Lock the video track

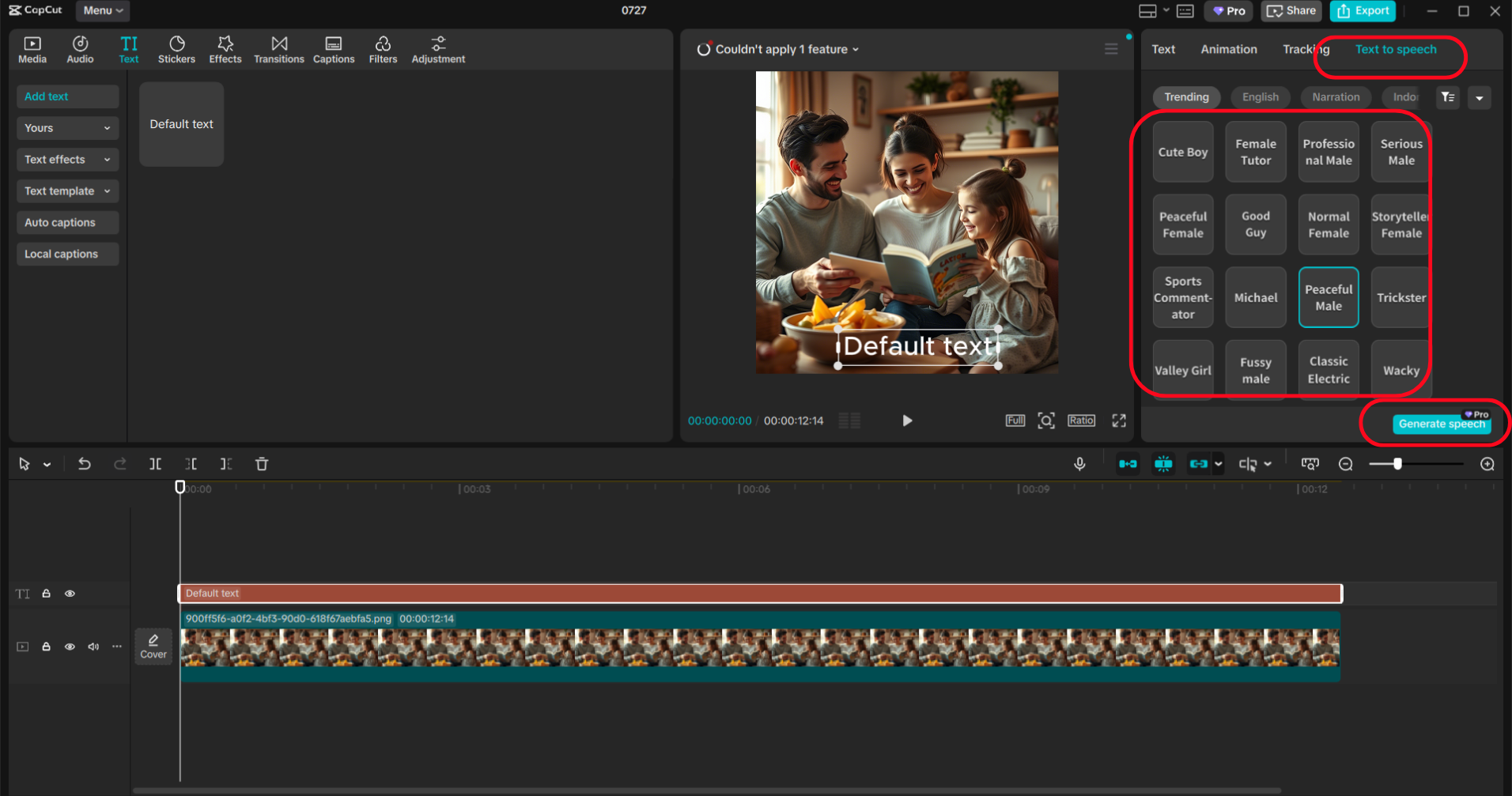pyautogui.click(x=47, y=647)
